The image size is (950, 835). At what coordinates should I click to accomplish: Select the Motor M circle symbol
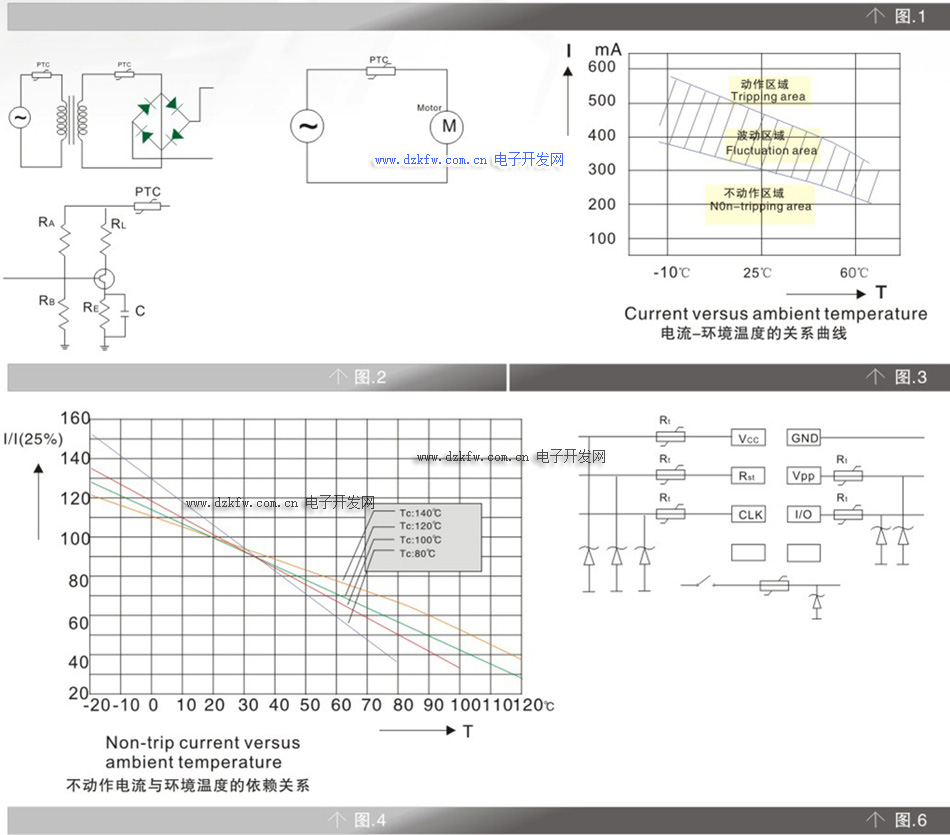448,126
